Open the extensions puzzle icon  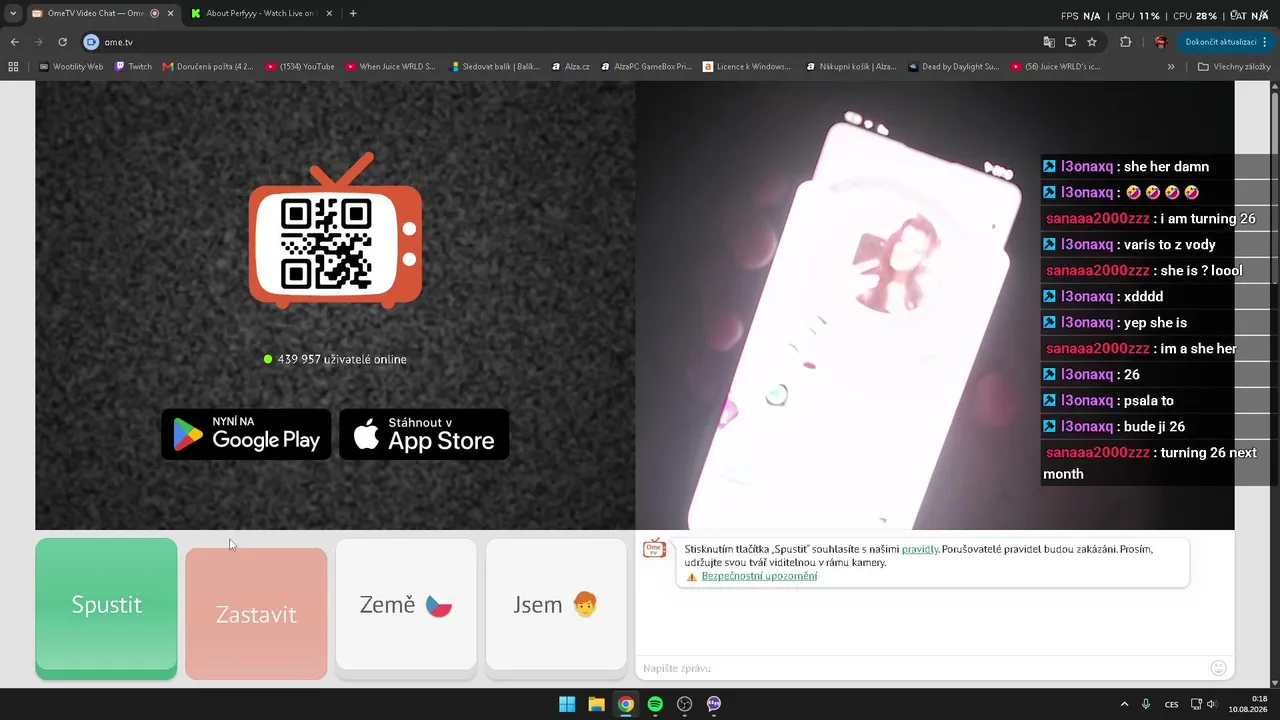coord(1126,42)
